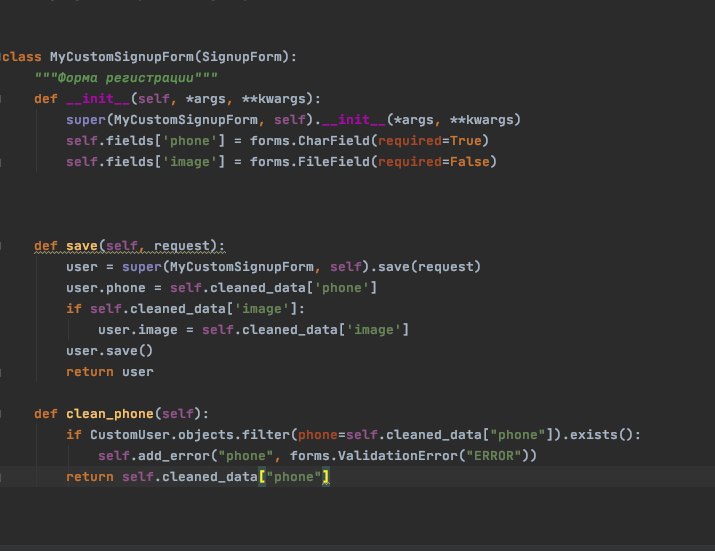Click forms.CharField call
Viewport: 715px width, 551px height.
(x=310, y=141)
